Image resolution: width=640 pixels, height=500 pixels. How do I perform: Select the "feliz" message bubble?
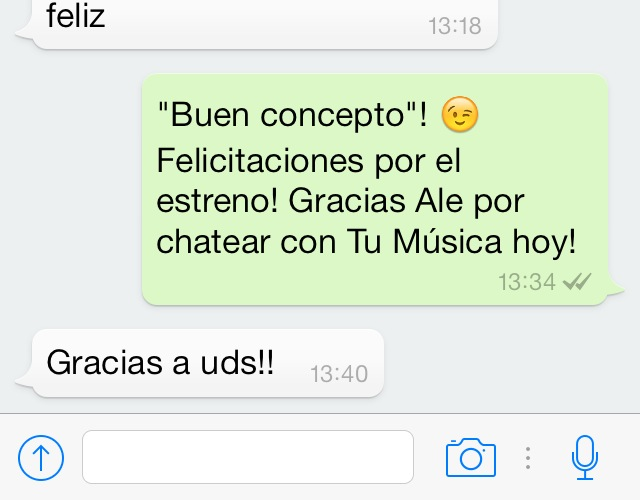257,22
